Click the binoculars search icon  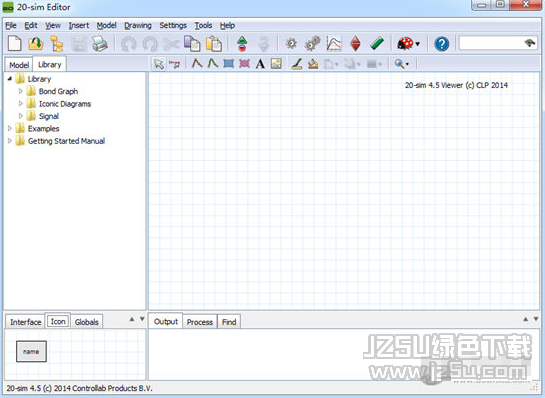coord(530,43)
